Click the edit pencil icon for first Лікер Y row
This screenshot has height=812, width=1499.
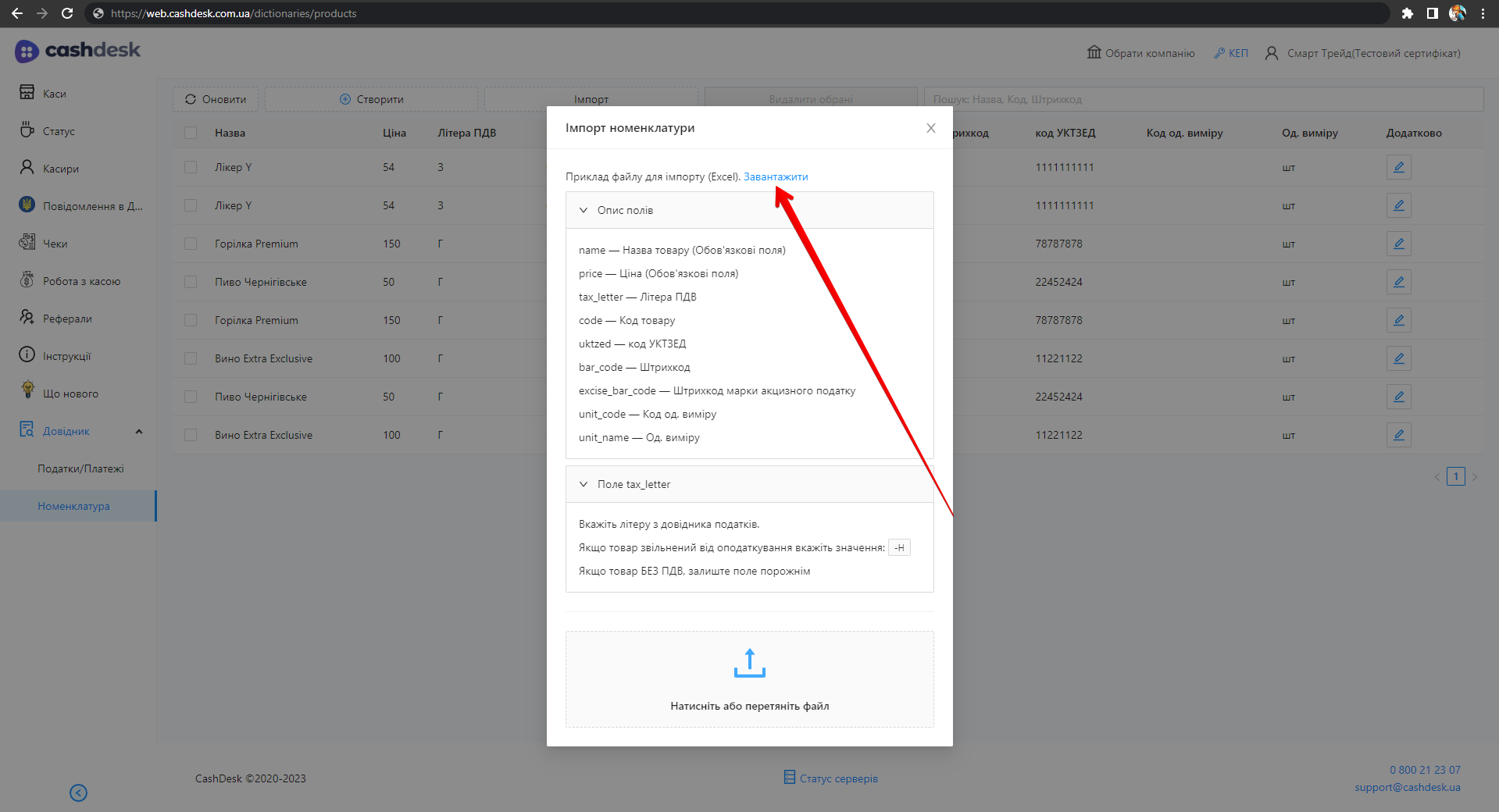point(1398,167)
